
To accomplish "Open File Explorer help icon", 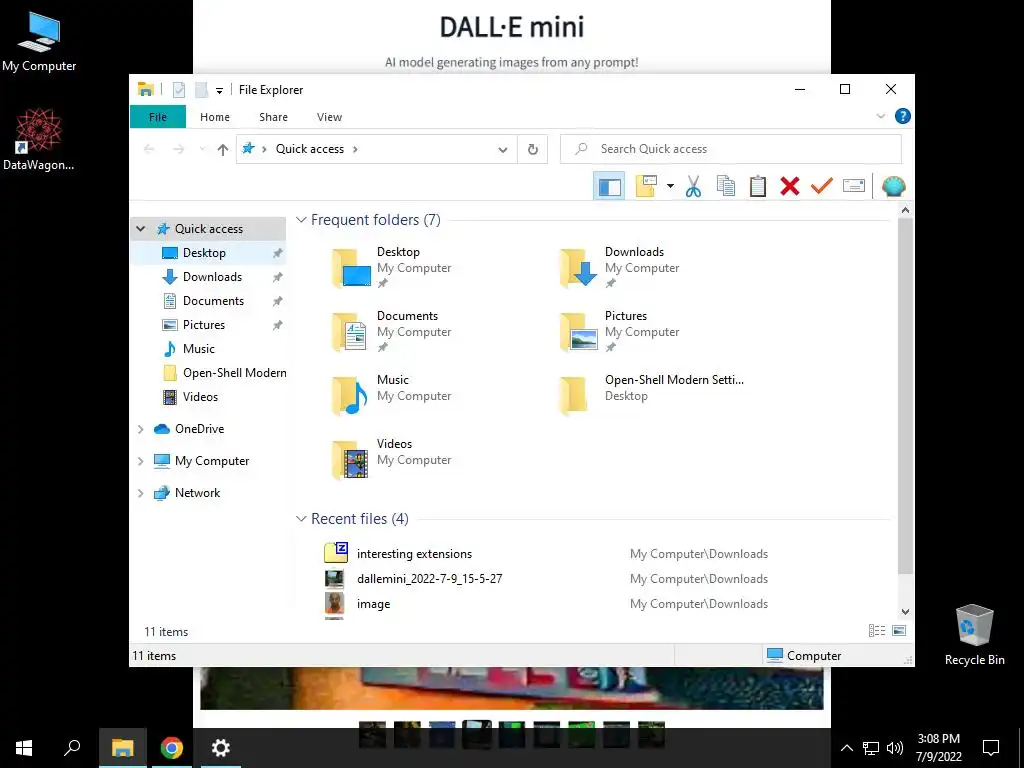I will coord(903,116).
